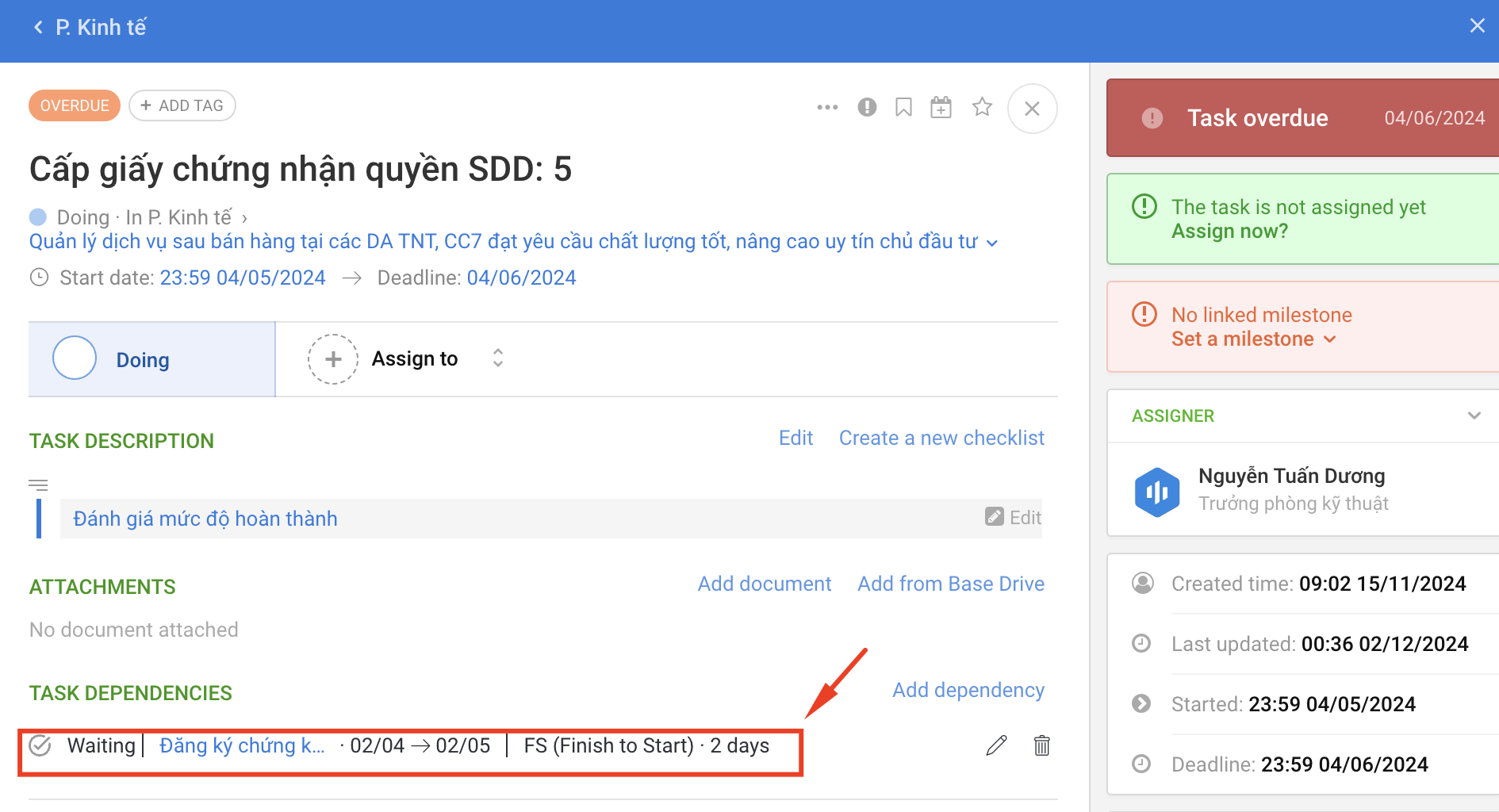Image resolution: width=1499 pixels, height=812 pixels.
Task: Delete the dependency with trash icon
Action: 1042,745
